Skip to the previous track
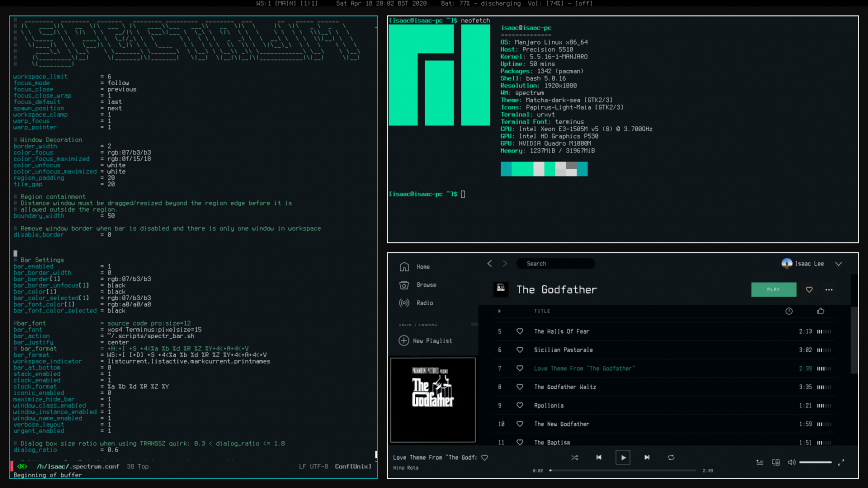This screenshot has height=488, width=868. pos(598,458)
